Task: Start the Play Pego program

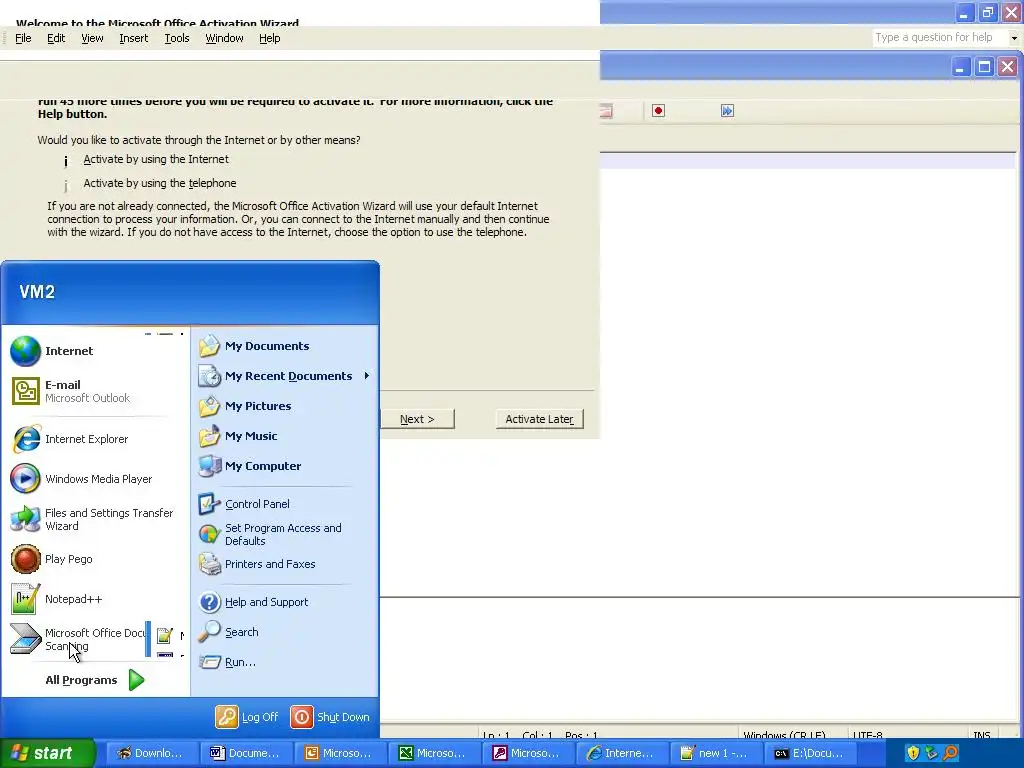Action: coord(52,559)
